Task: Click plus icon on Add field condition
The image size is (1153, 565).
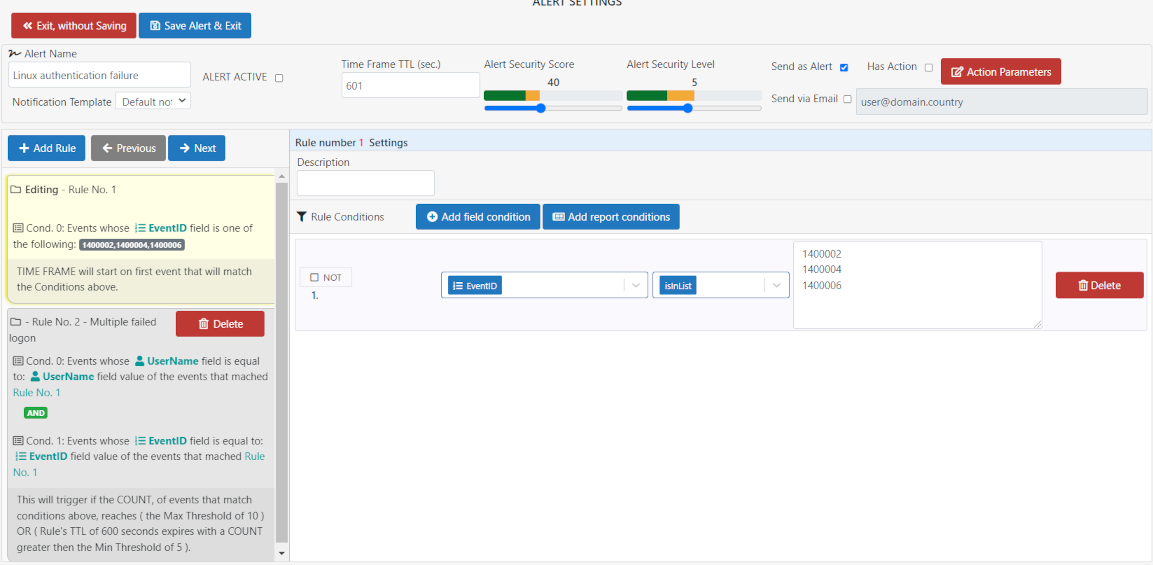Action: click(x=432, y=217)
